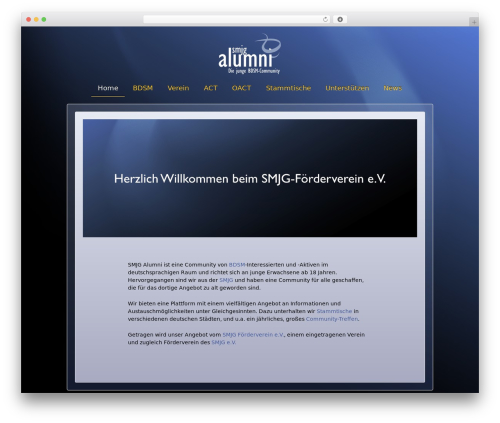Click the Herzlich Willkommen banner heading
This screenshot has width=500, height=423.
point(250,179)
